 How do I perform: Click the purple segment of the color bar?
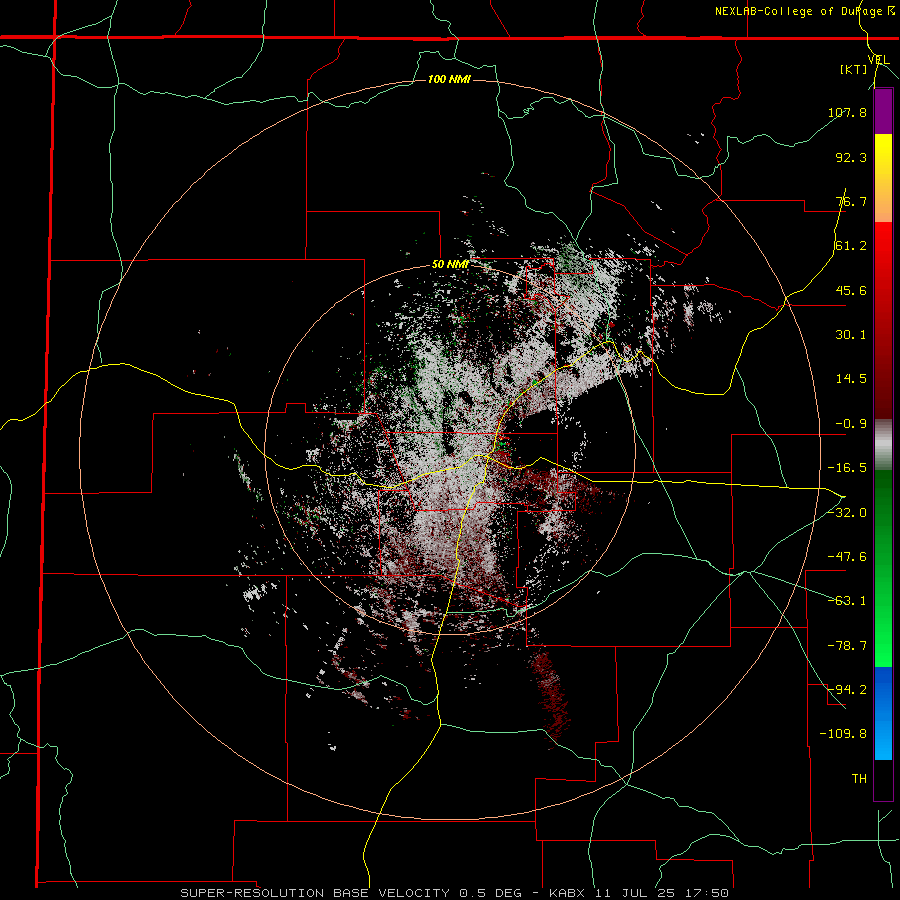(883, 111)
